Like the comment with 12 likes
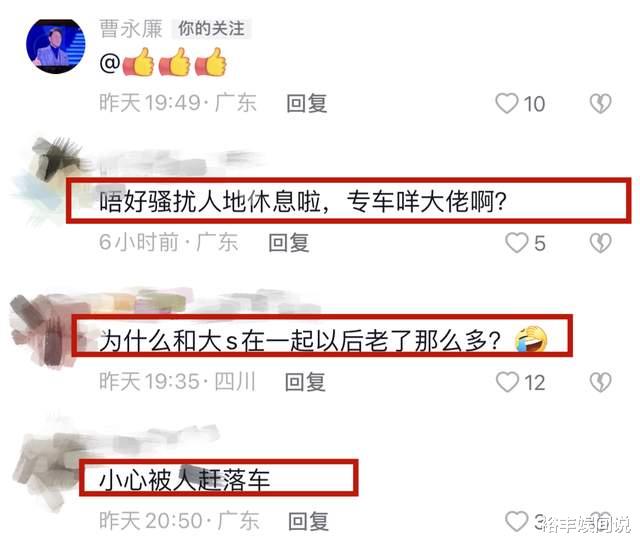The image size is (640, 546). [x=507, y=382]
